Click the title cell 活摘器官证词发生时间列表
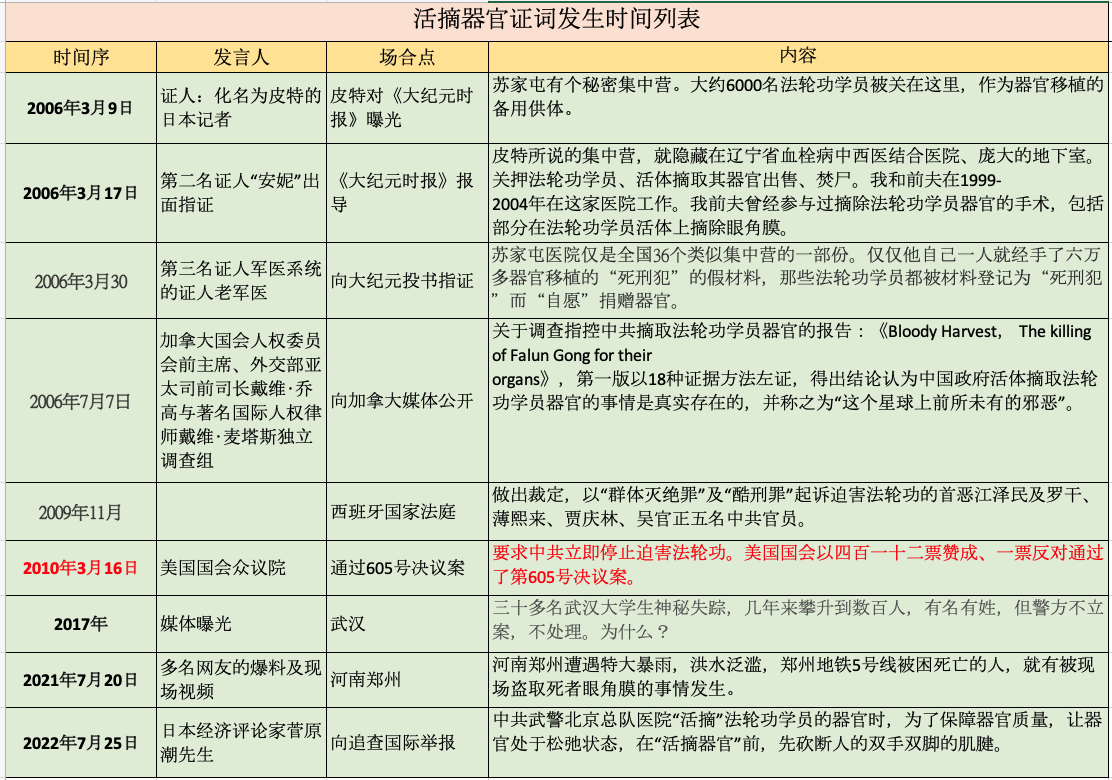 click(x=557, y=21)
